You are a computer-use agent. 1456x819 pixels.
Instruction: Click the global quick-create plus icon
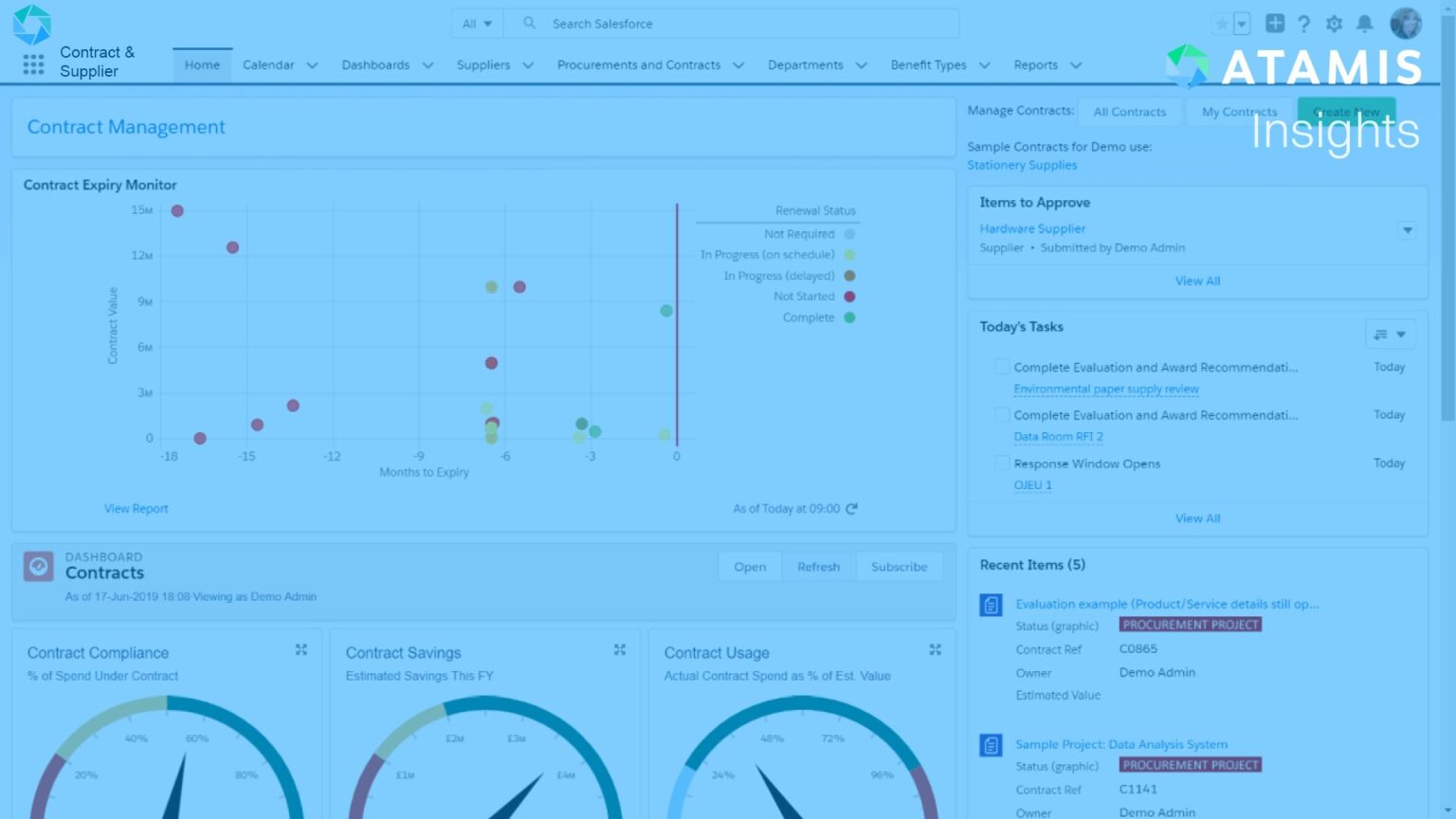coord(1275,24)
